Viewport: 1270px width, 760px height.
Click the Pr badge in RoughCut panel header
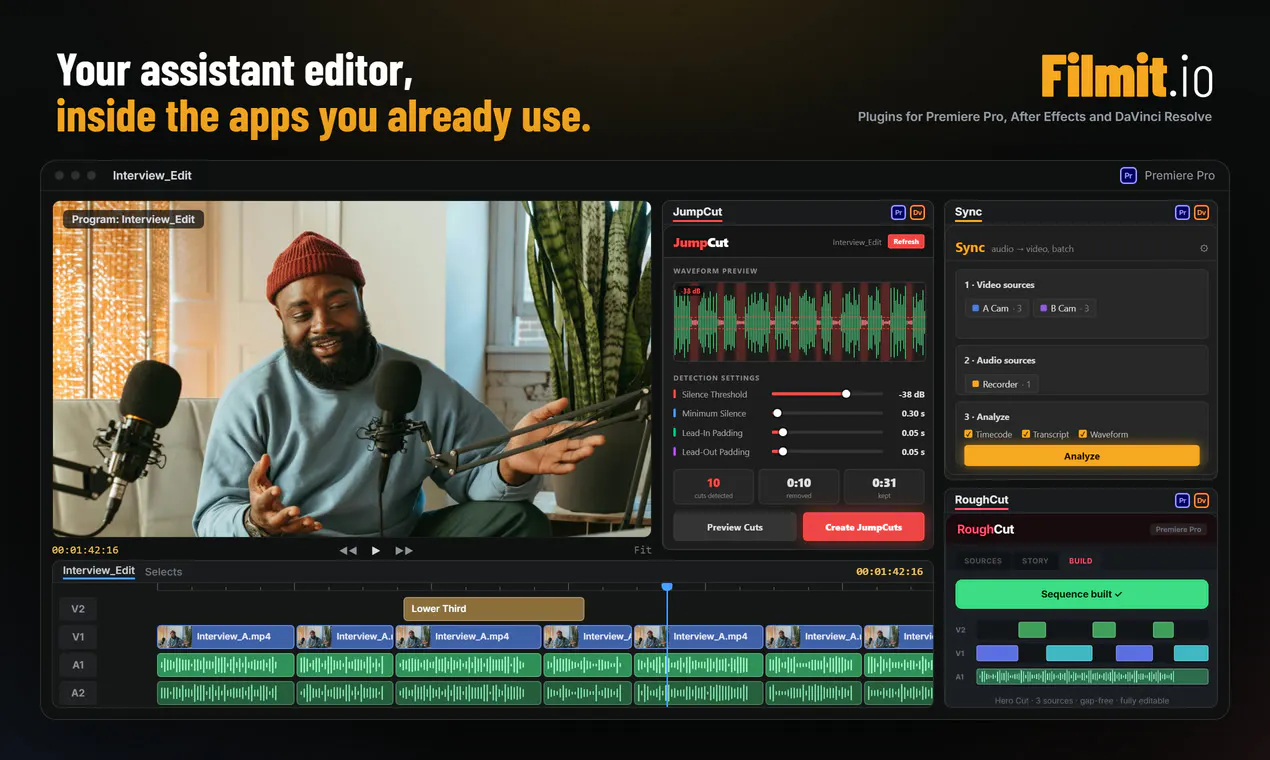(1182, 500)
